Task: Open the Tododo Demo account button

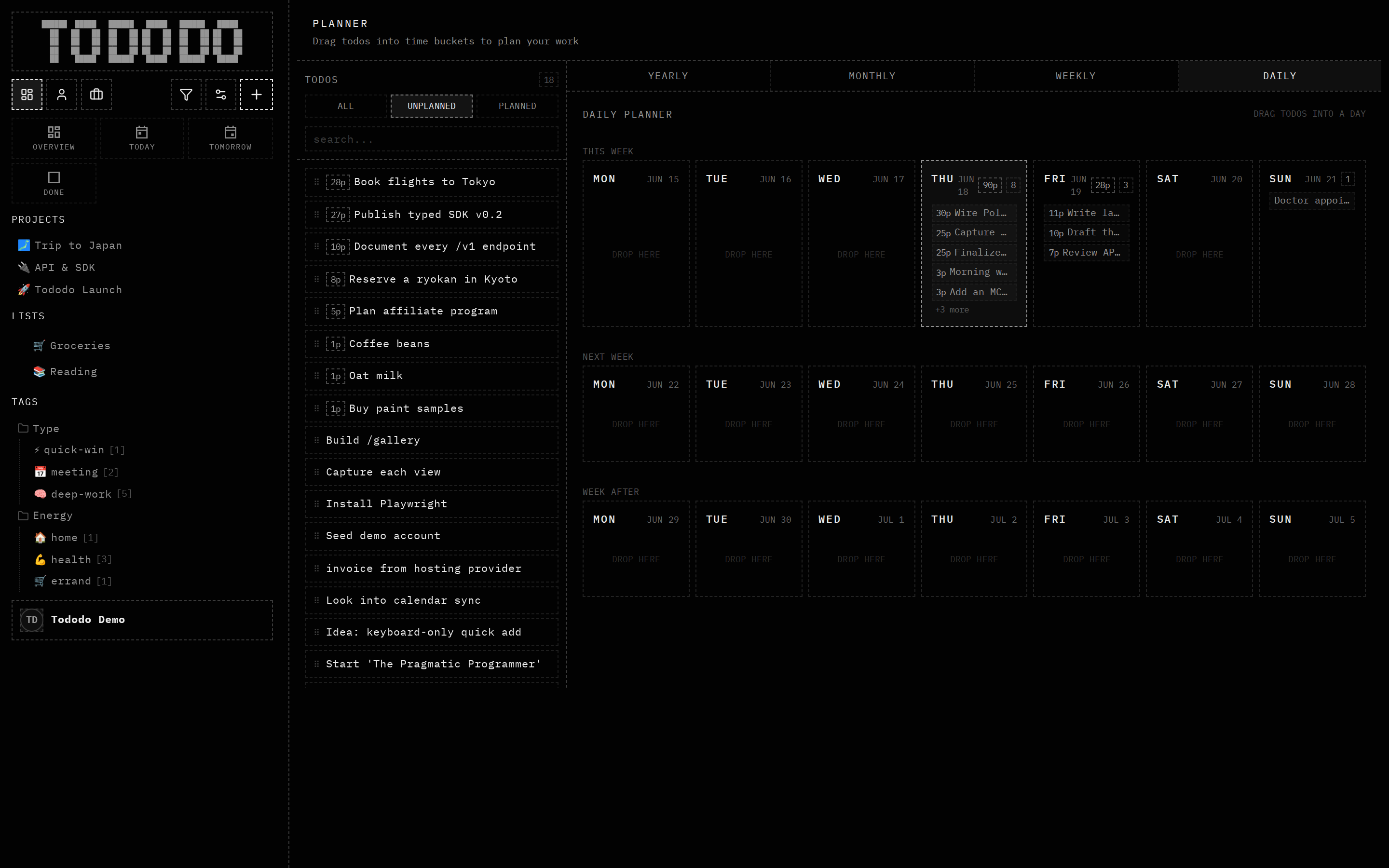Action: [142, 620]
